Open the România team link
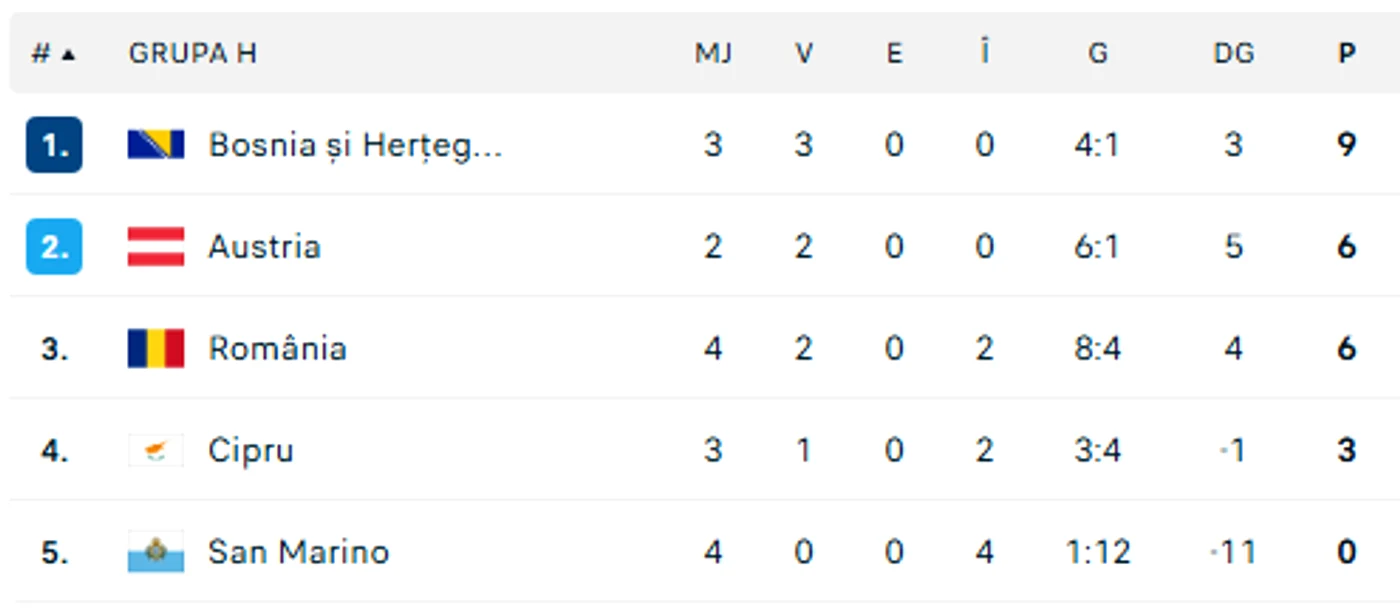This screenshot has width=1400, height=611. point(277,349)
